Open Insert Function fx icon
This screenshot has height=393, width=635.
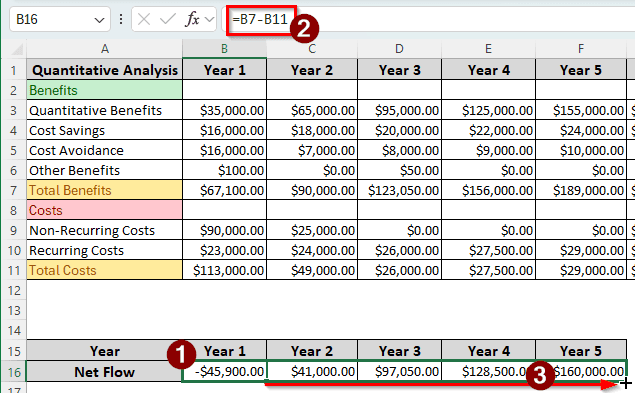tap(192, 19)
